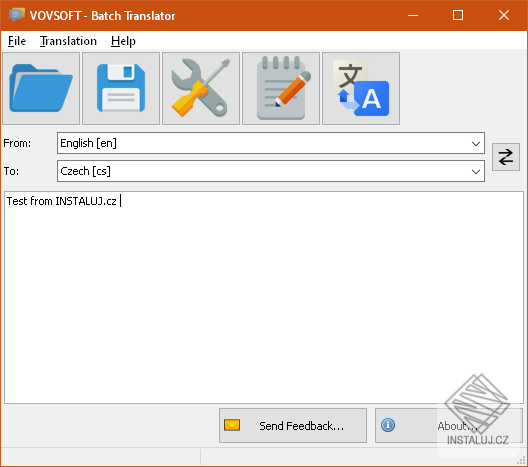Click the Batch Translator title bar app icon

pyautogui.click(x=16, y=15)
